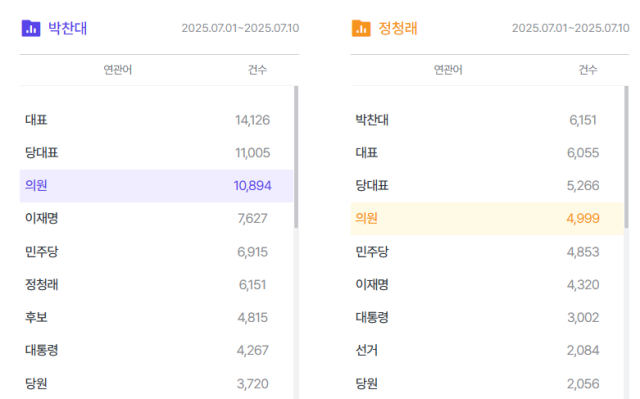This screenshot has height=399, width=640.
Task: Select the 대통령 row in 정청래 table
Action: [x=487, y=317]
